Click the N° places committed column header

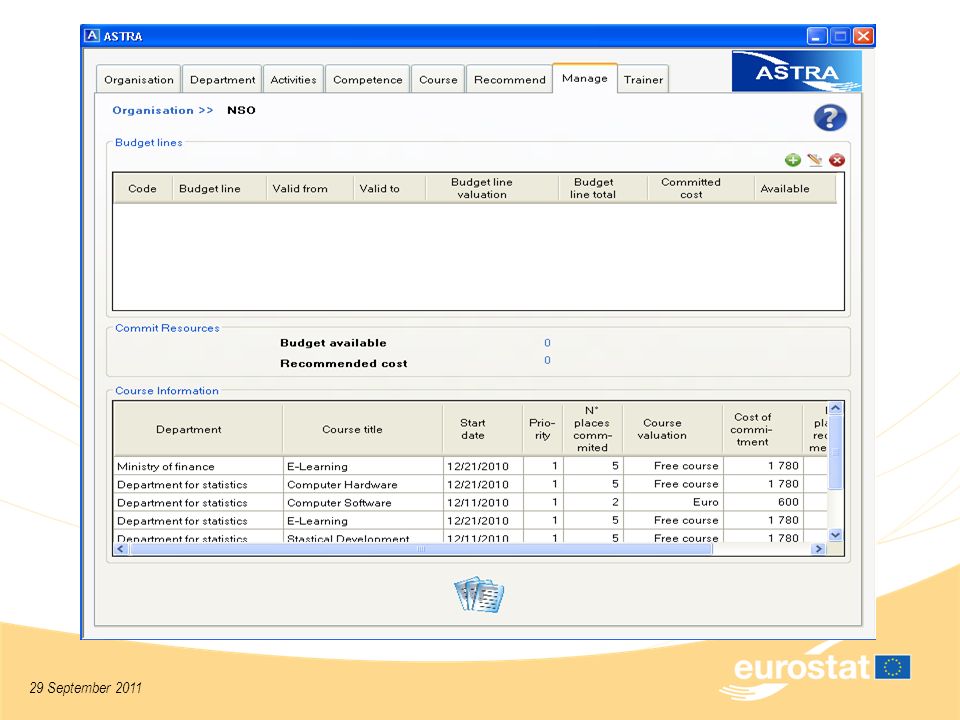pyautogui.click(x=592, y=429)
